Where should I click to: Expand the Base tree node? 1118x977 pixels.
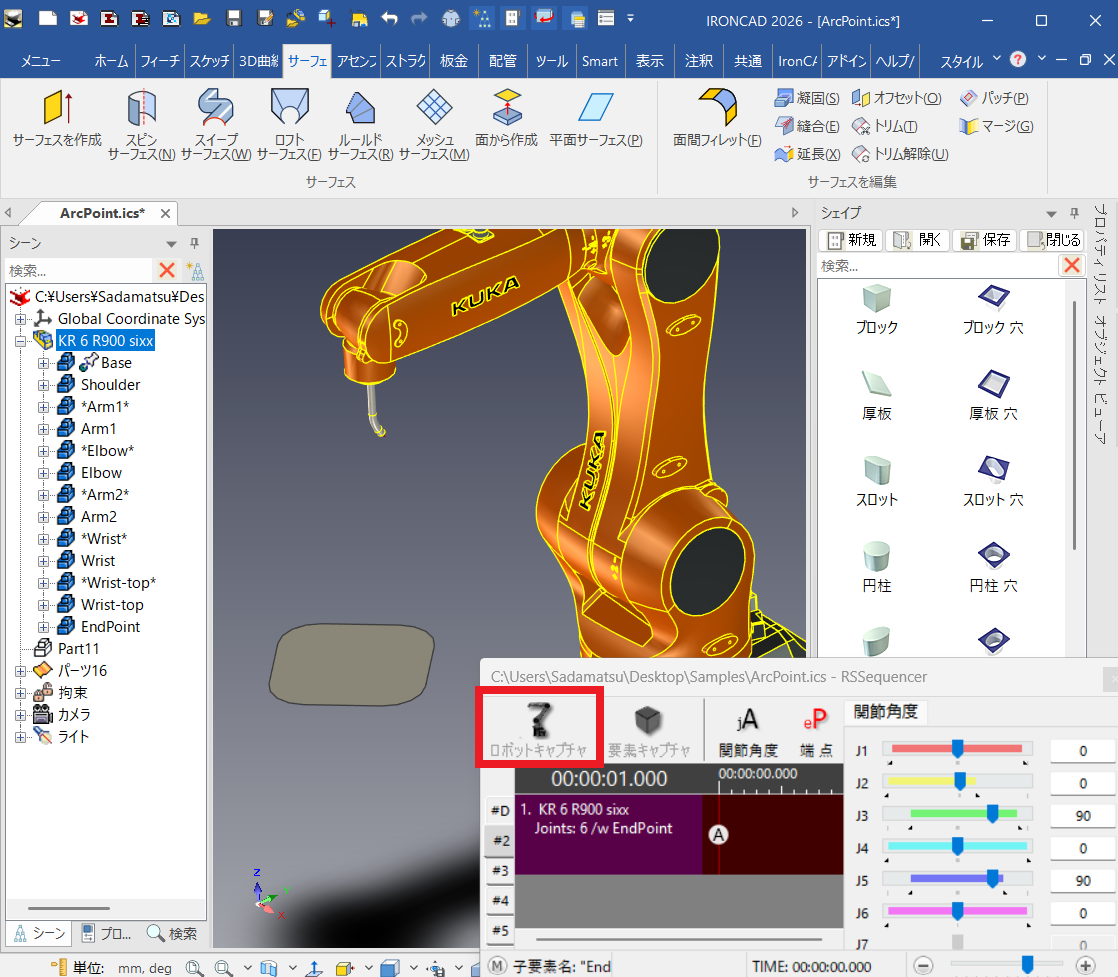[43, 363]
